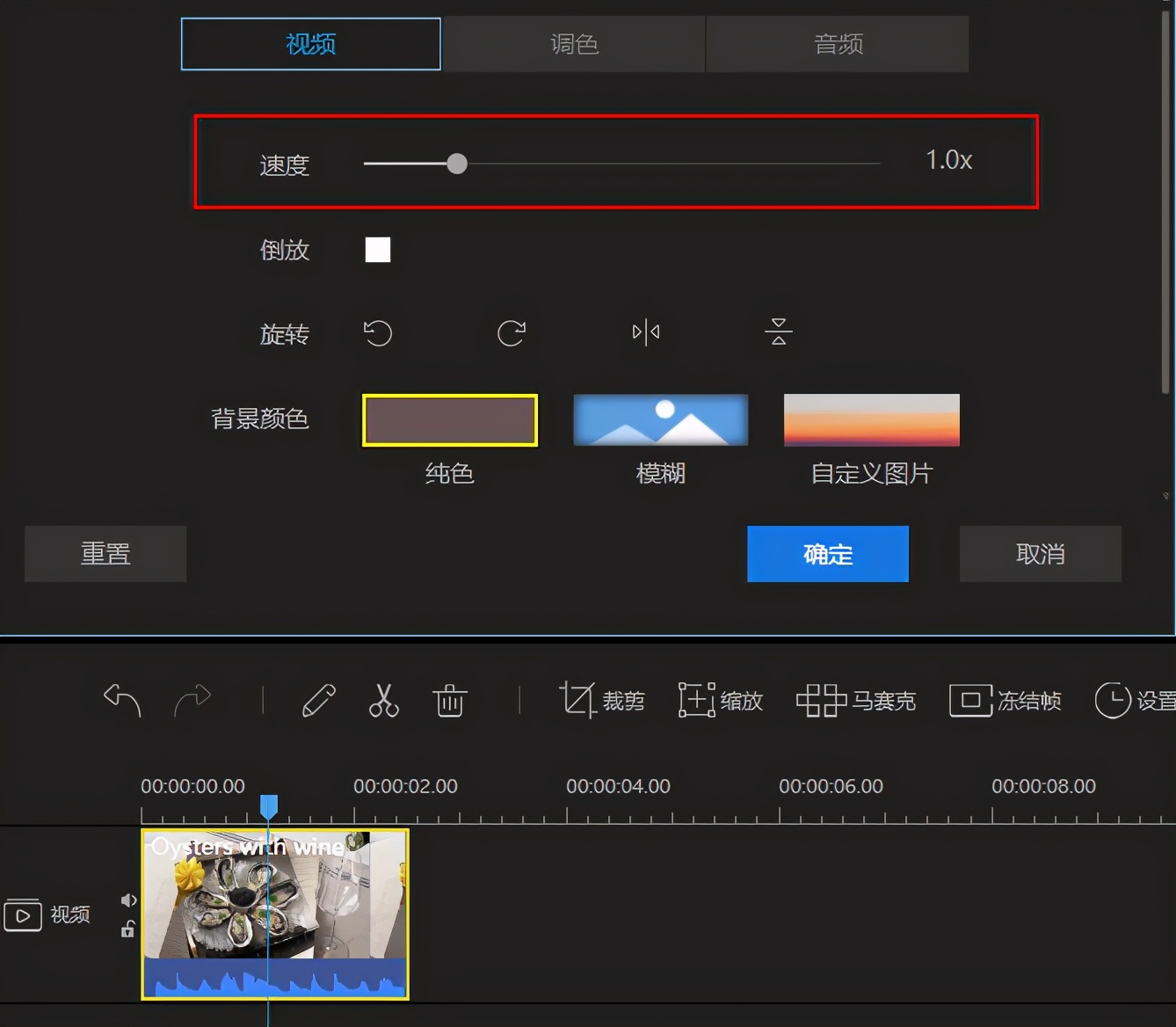
Task: Apply the mosaic (马赛克) effect
Action: click(855, 701)
